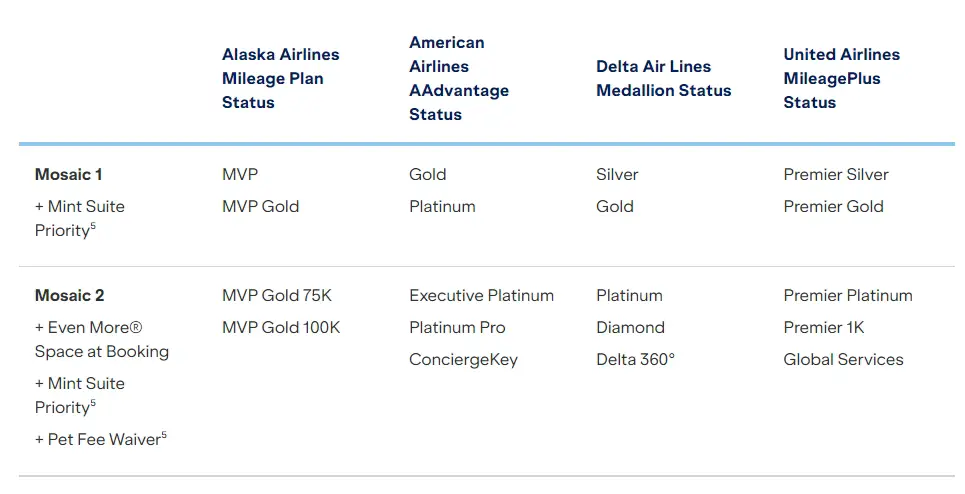The width and height of the screenshot is (965, 494).
Task: Click Mint Suite Priority under Mosaic 1
Action: pyautogui.click(x=79, y=218)
